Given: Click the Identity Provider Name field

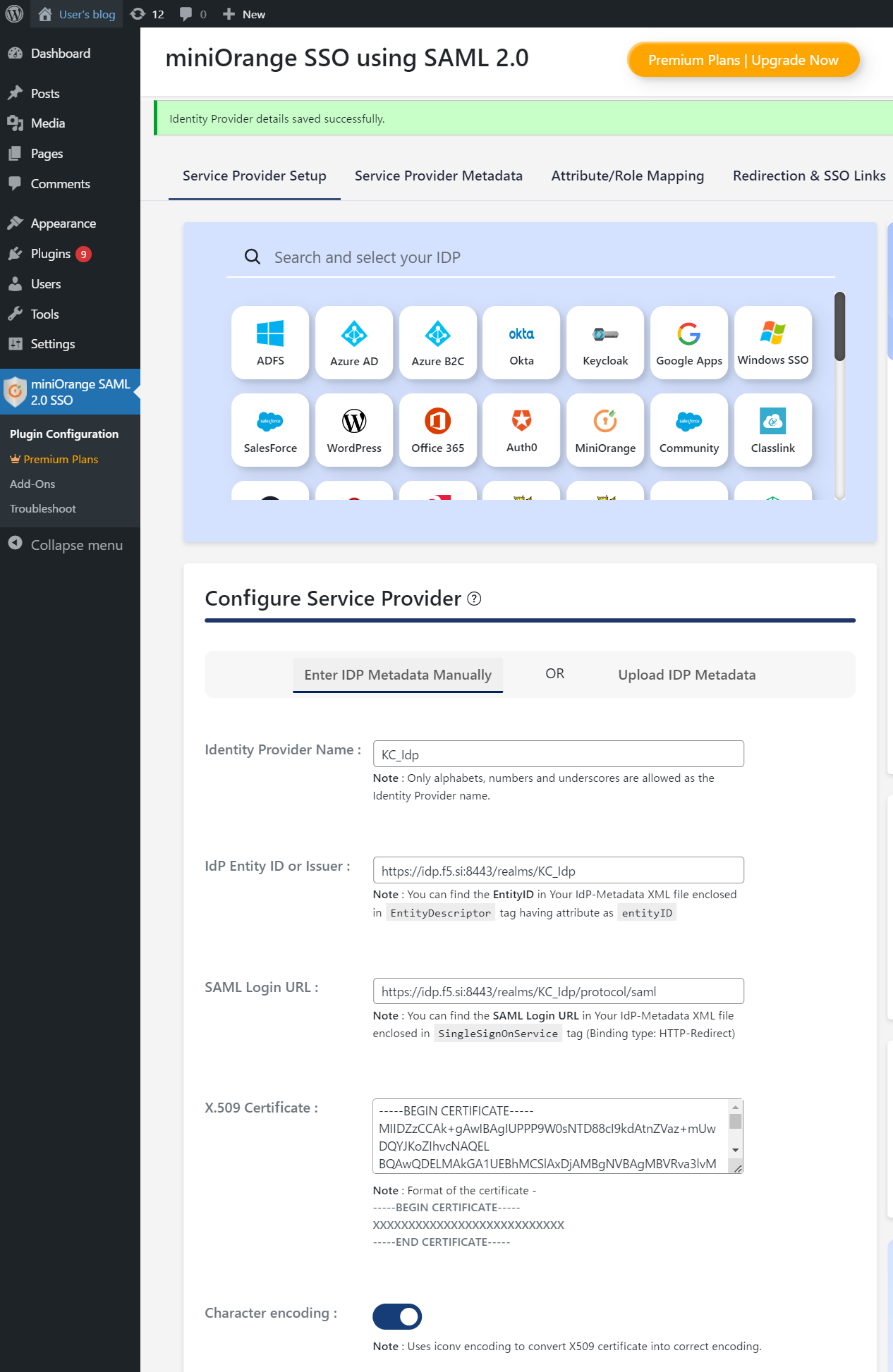Looking at the screenshot, I should [559, 754].
